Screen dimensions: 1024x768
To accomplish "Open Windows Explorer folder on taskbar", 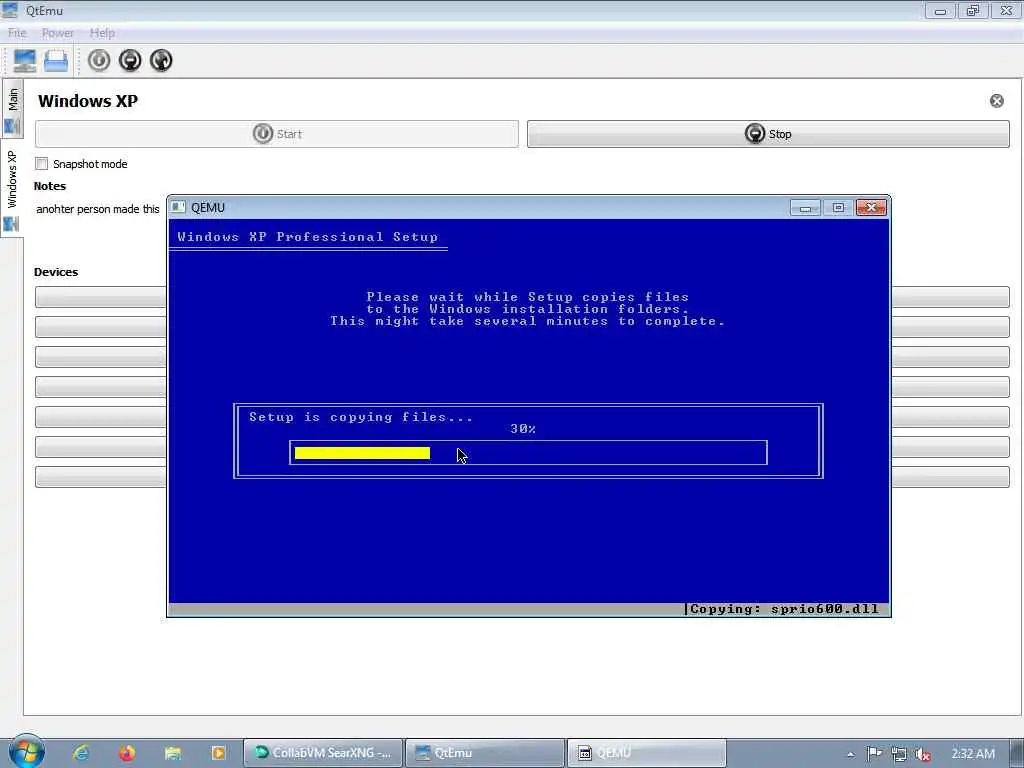I will pos(172,753).
